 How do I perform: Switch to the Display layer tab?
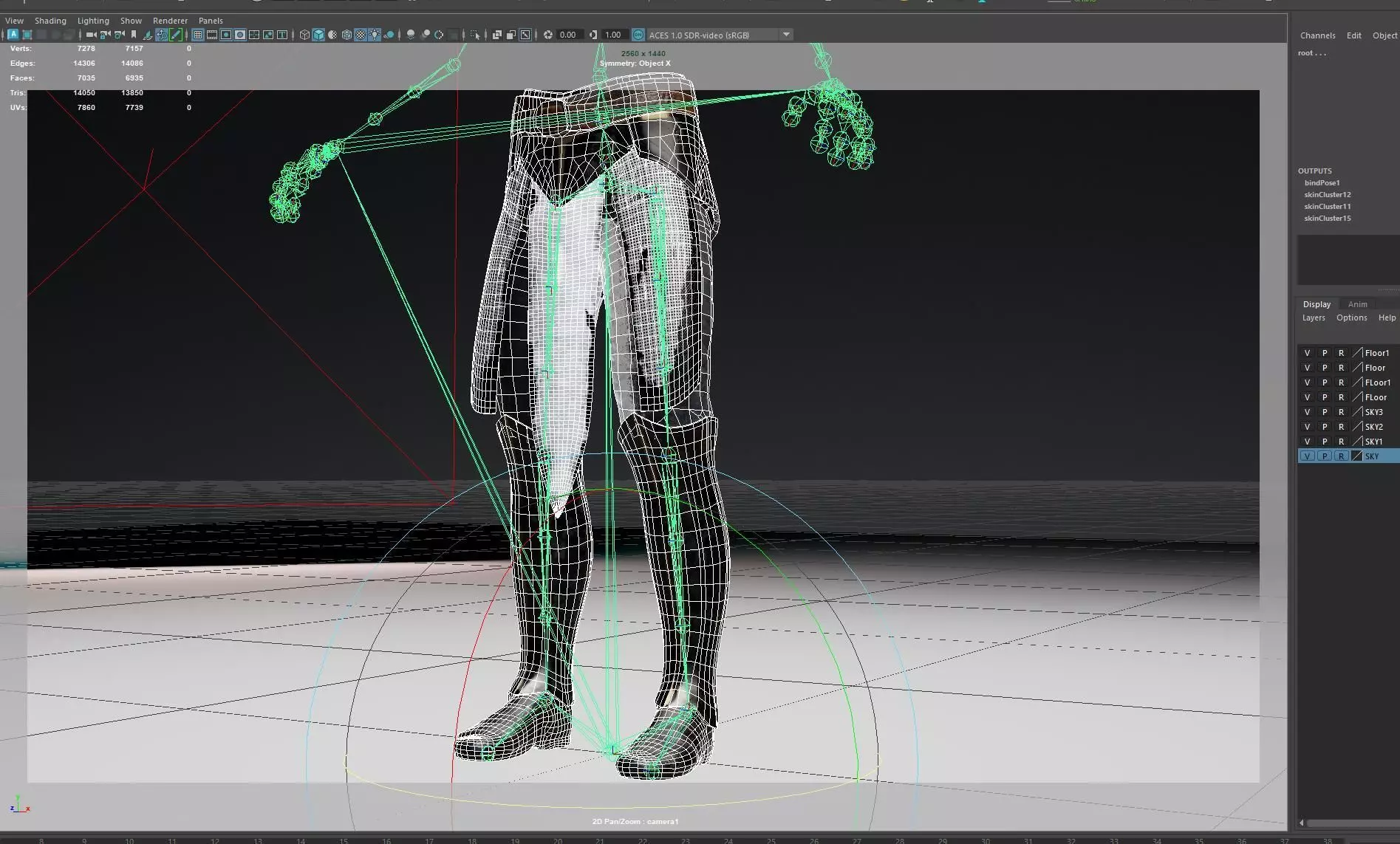(x=1317, y=304)
